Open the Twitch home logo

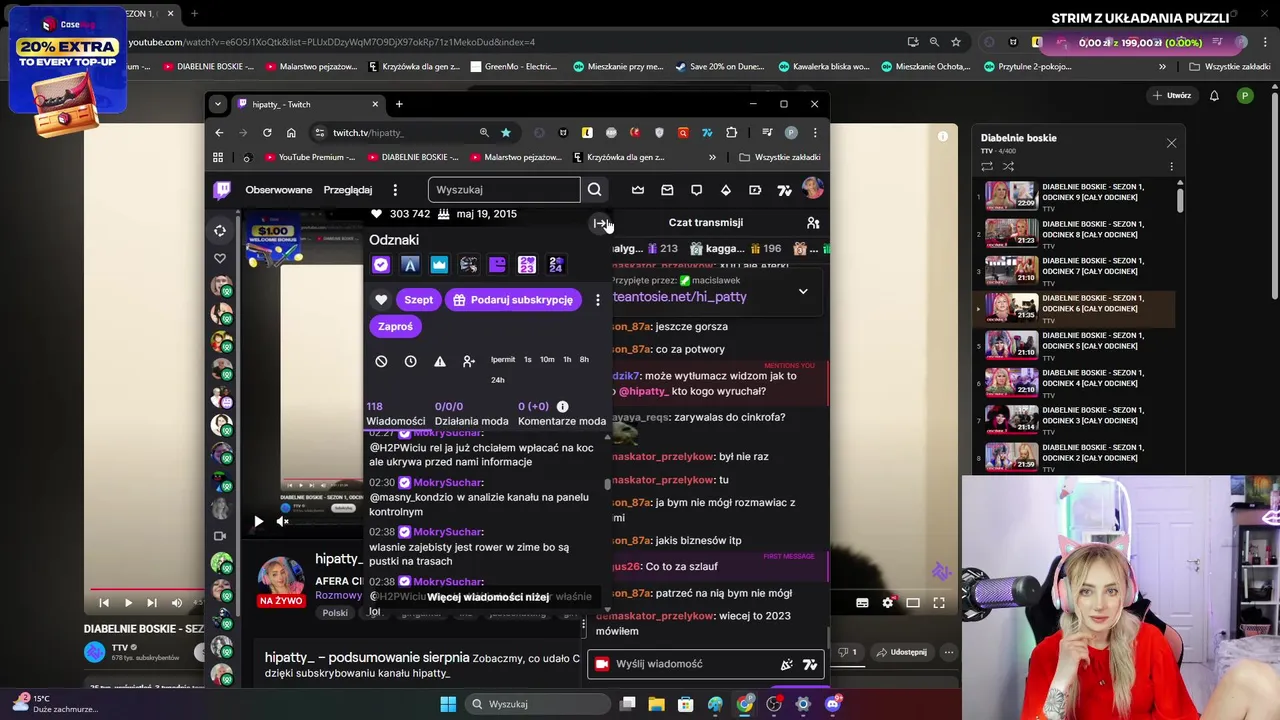[x=222, y=189]
